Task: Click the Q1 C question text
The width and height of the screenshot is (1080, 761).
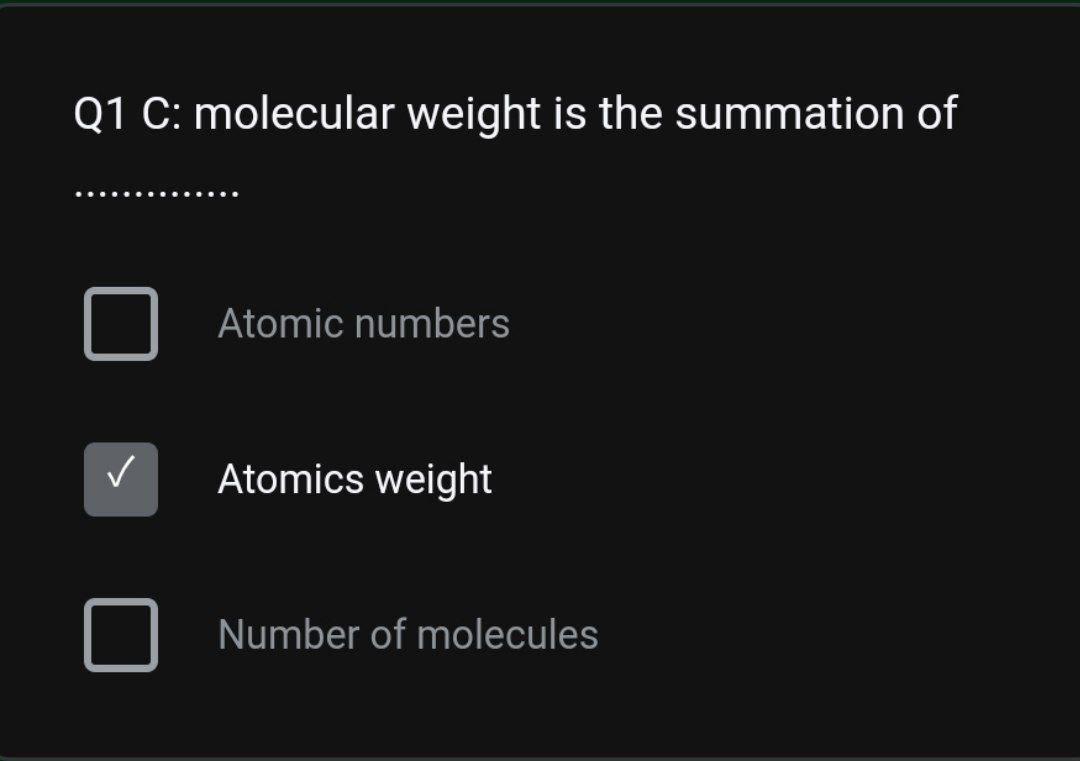Action: (x=515, y=113)
